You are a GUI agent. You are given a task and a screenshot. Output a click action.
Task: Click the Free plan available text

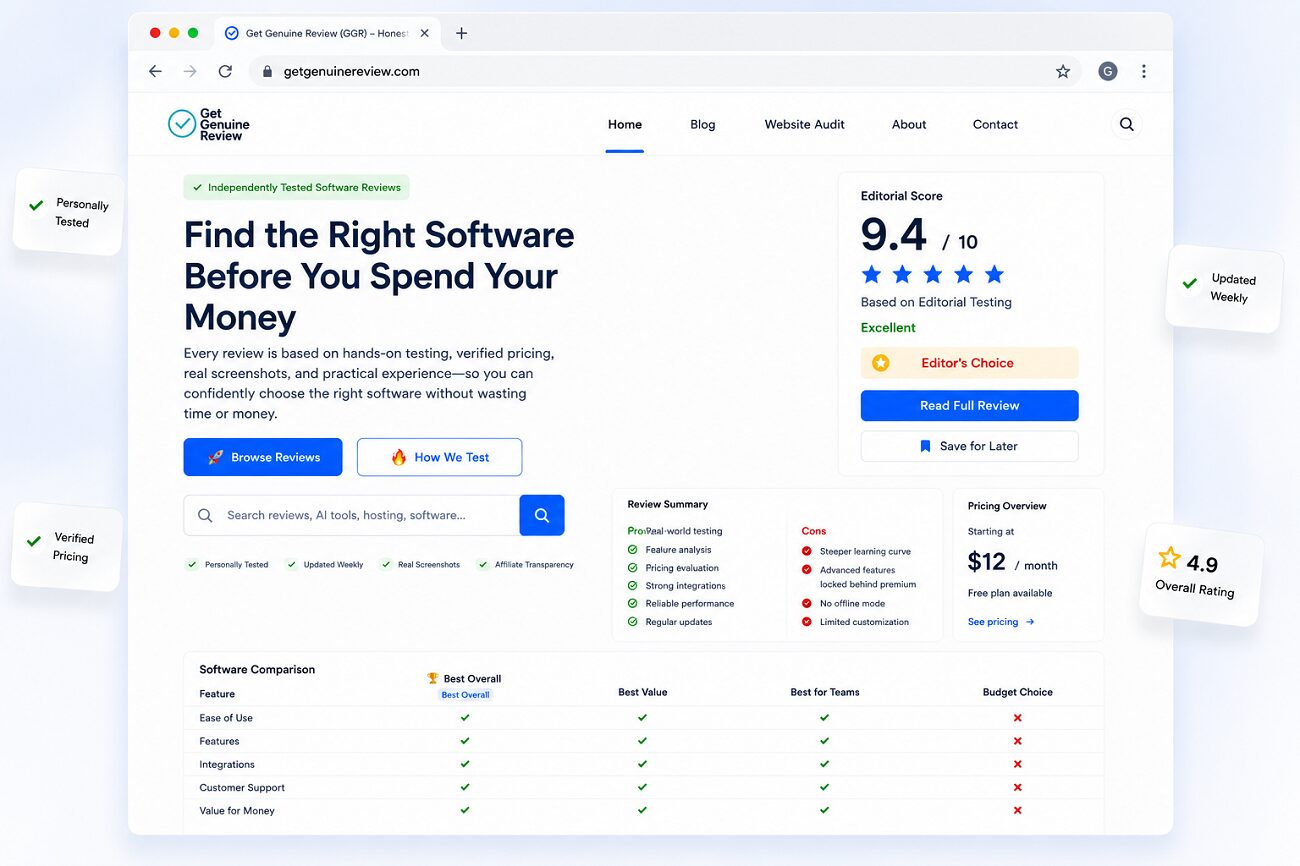1010,593
